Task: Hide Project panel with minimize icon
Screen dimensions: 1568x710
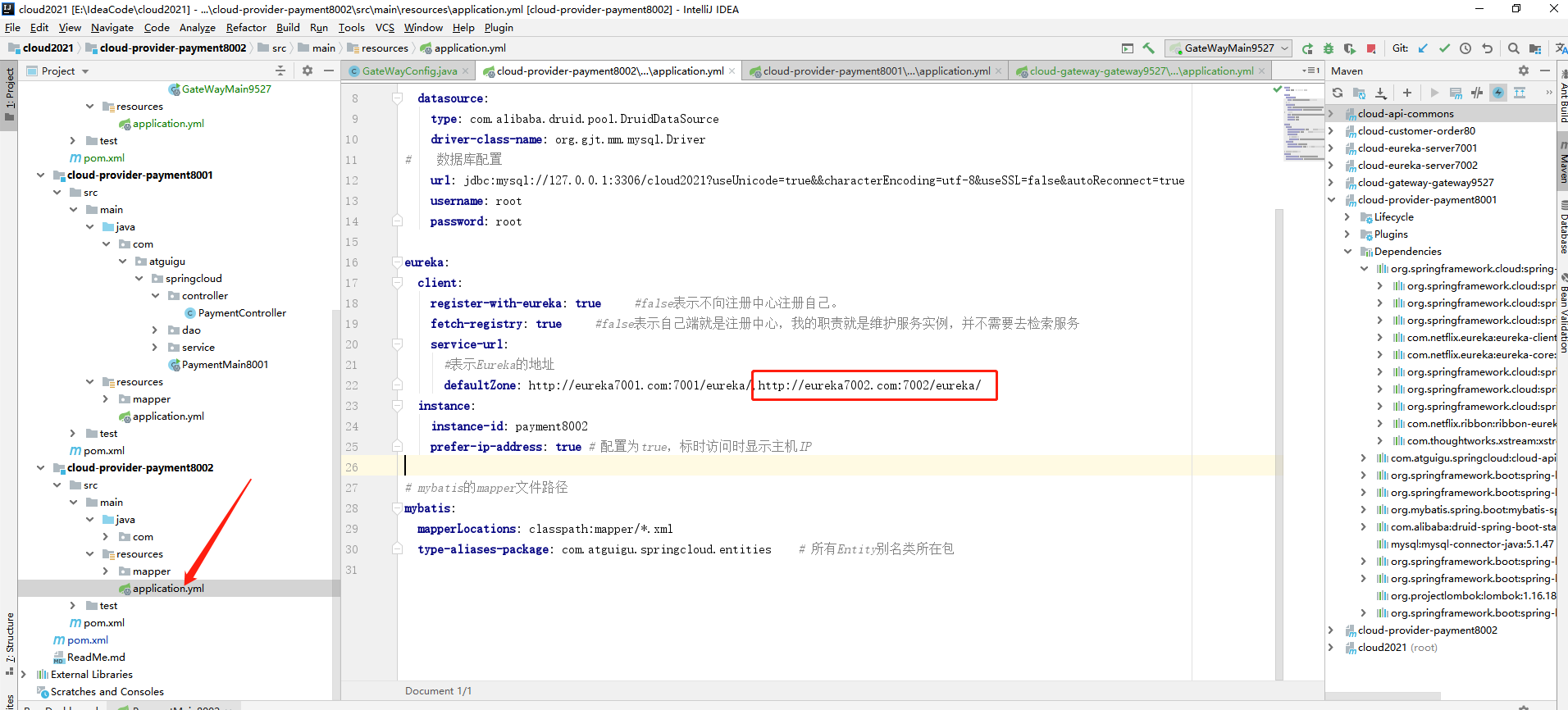Action: (x=329, y=71)
